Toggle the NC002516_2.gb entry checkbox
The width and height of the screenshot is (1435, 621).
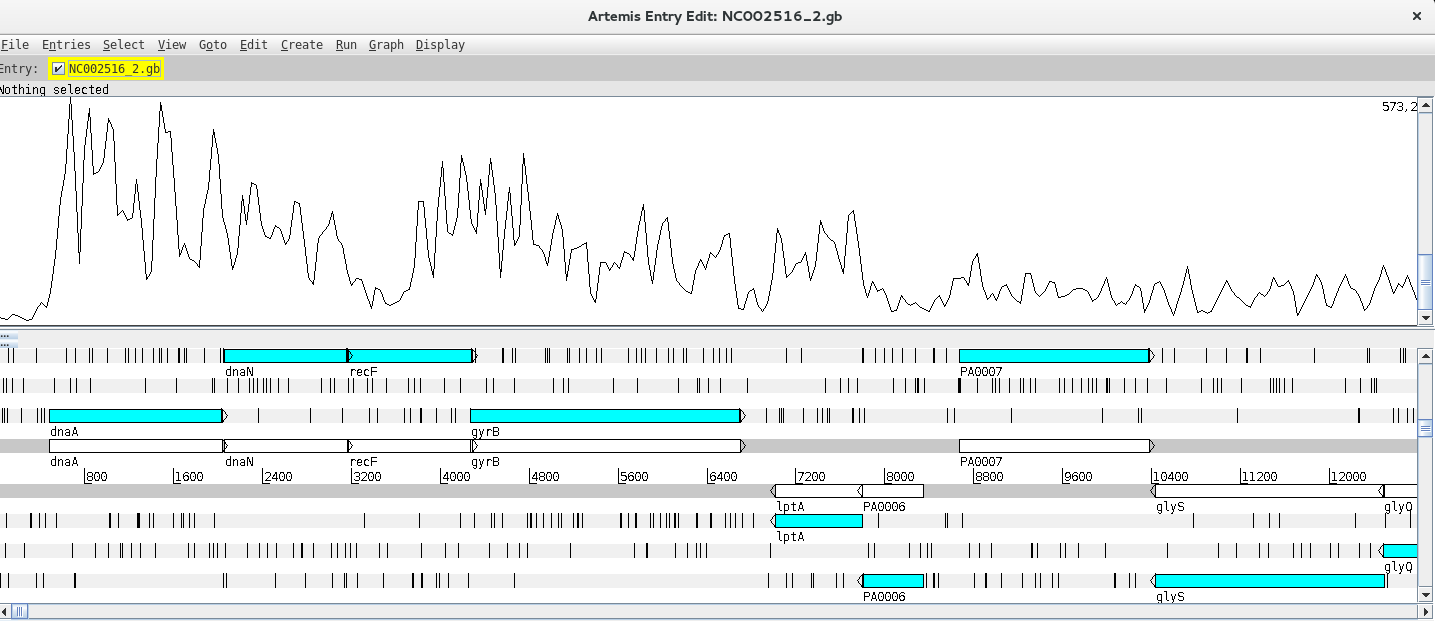pos(59,69)
